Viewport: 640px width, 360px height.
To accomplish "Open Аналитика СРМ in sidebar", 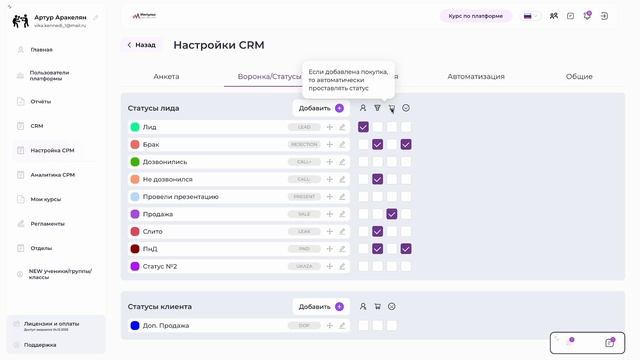I will 52,175.
